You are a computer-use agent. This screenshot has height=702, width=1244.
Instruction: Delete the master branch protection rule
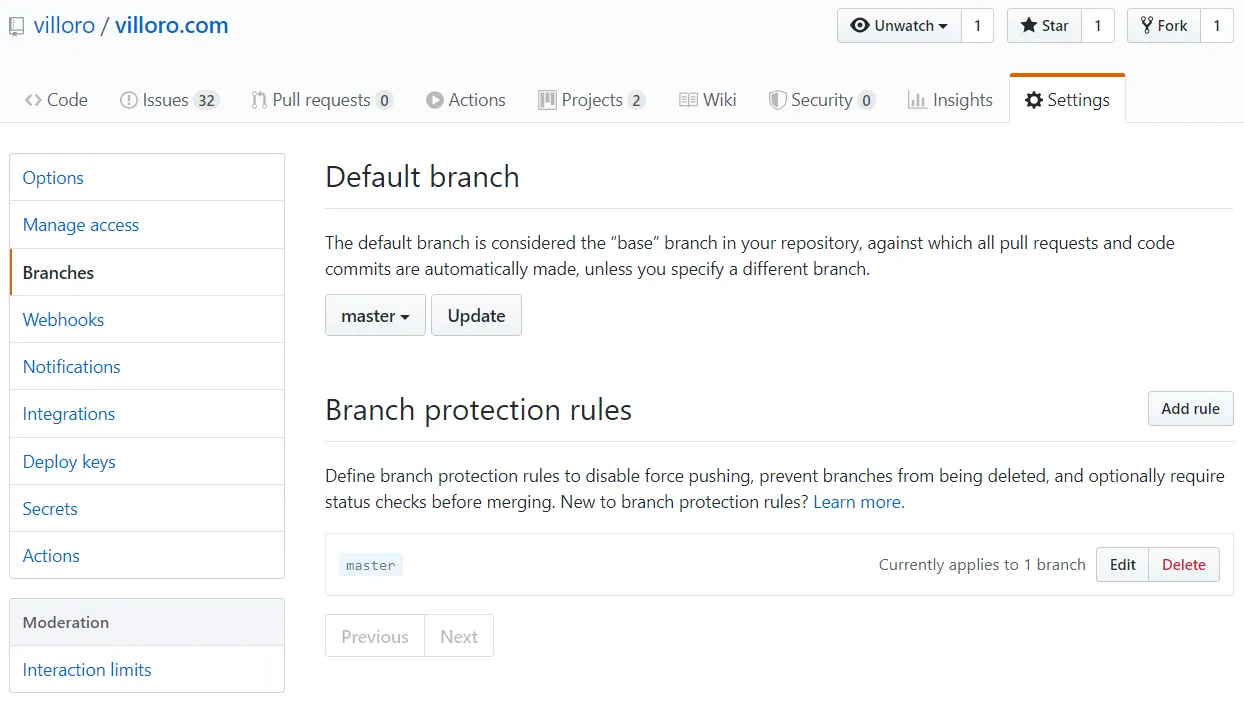click(1184, 564)
